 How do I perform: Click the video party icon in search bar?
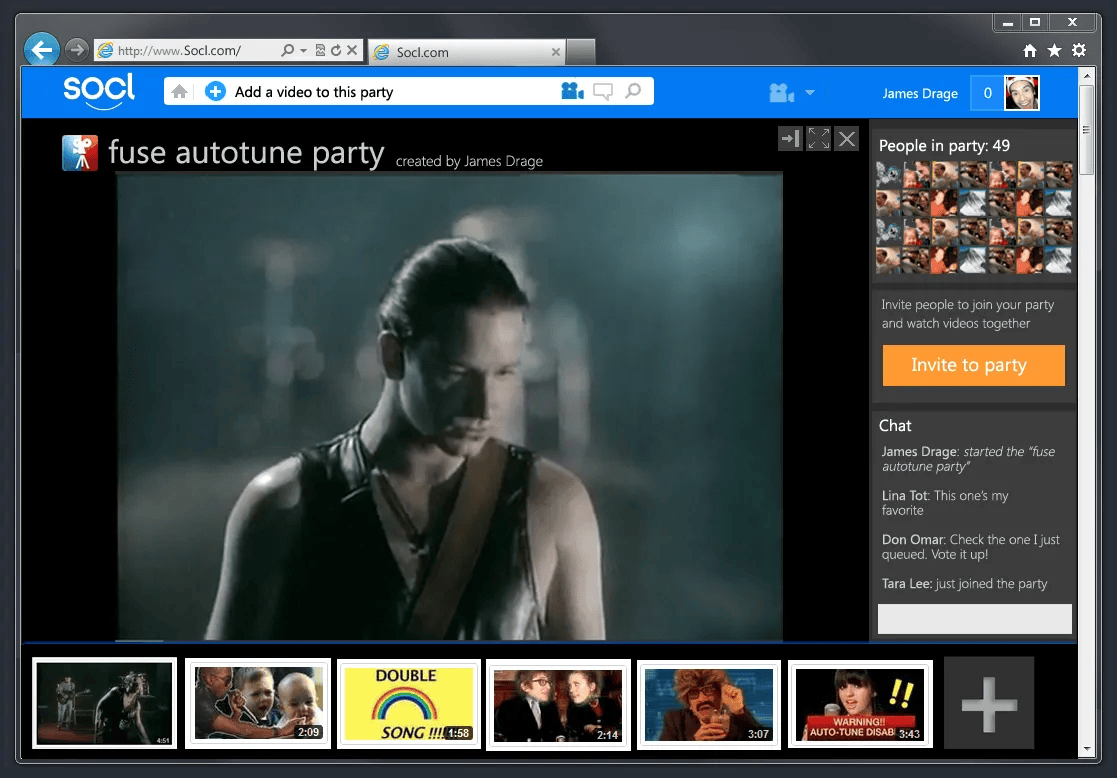coord(572,91)
